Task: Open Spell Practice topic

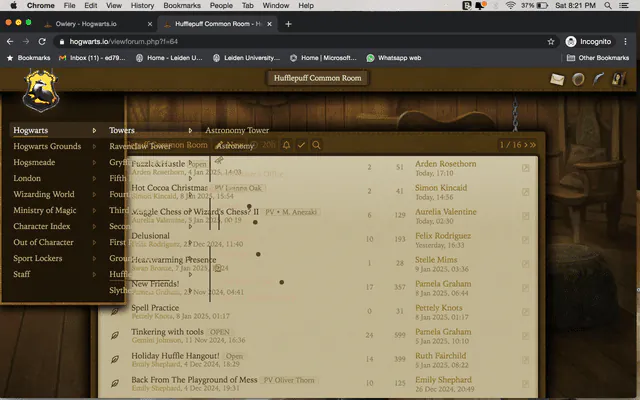Action: point(155,308)
